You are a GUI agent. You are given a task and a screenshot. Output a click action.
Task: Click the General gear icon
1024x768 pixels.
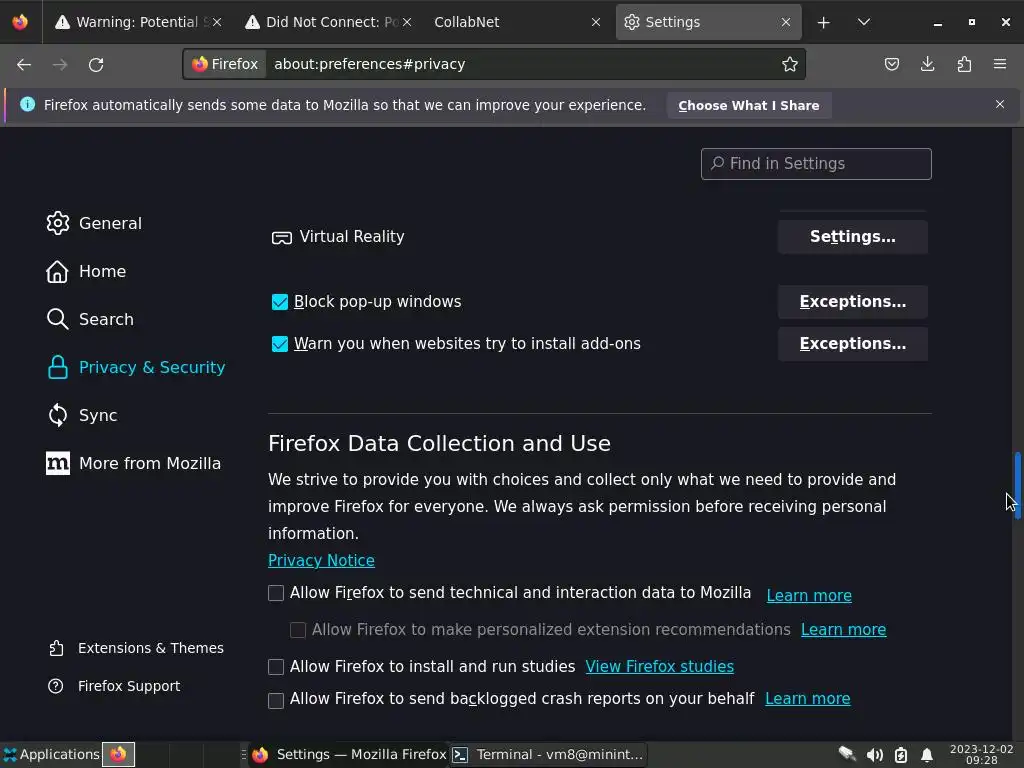[x=57, y=223]
